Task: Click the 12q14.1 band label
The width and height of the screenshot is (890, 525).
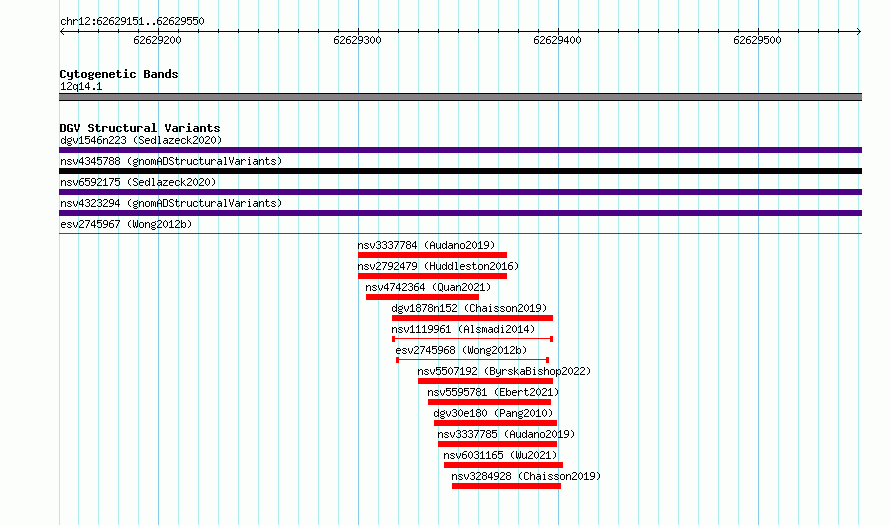Action: click(81, 86)
